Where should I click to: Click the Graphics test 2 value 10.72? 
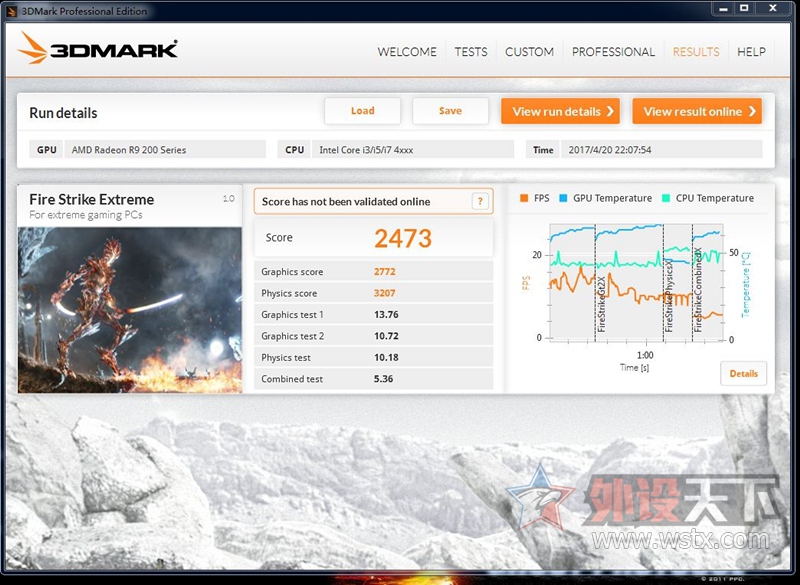click(x=386, y=336)
